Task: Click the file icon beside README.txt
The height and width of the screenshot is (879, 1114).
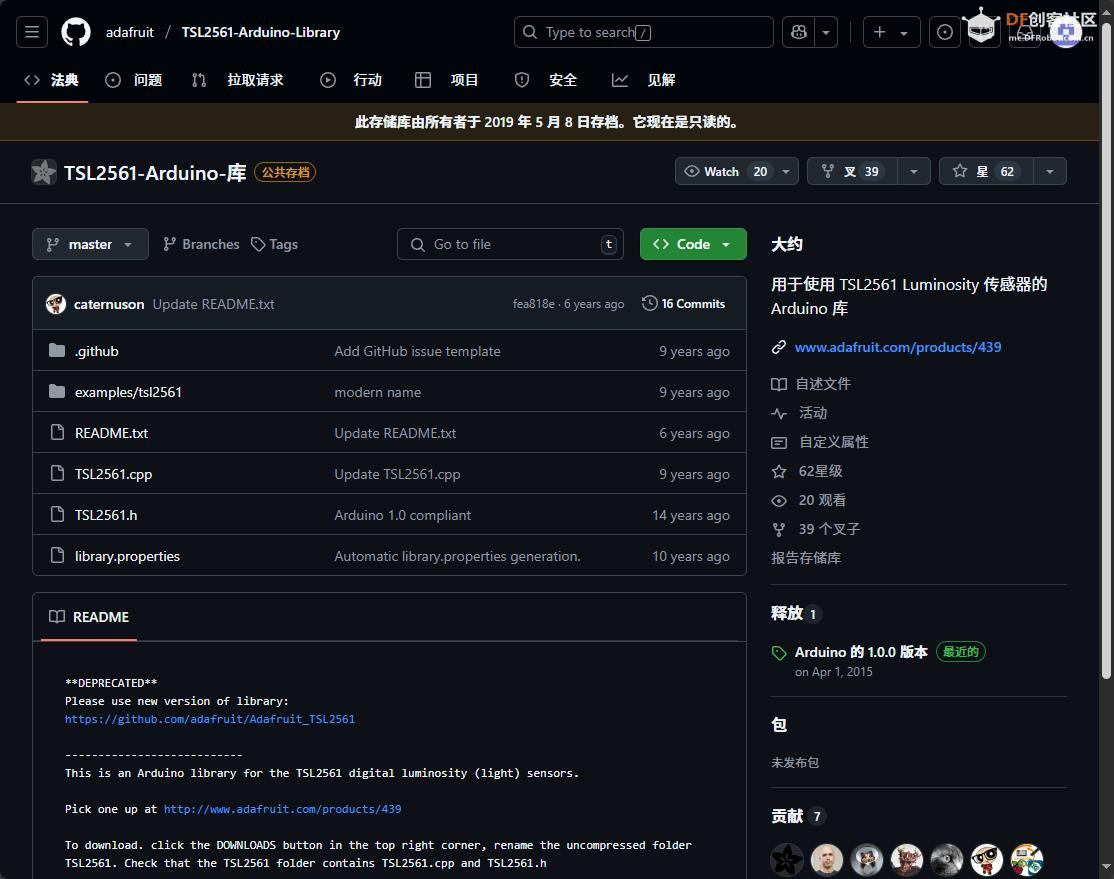Action: [58, 432]
